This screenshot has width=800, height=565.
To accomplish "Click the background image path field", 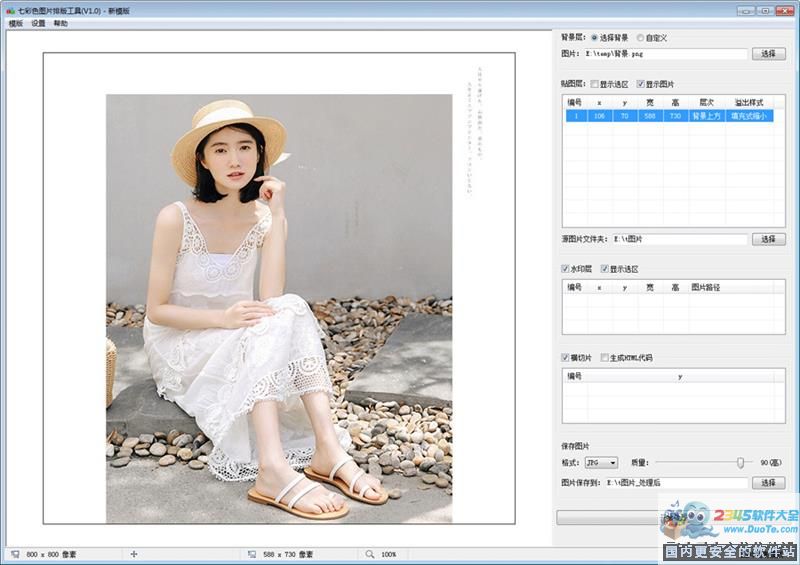I will (x=666, y=54).
